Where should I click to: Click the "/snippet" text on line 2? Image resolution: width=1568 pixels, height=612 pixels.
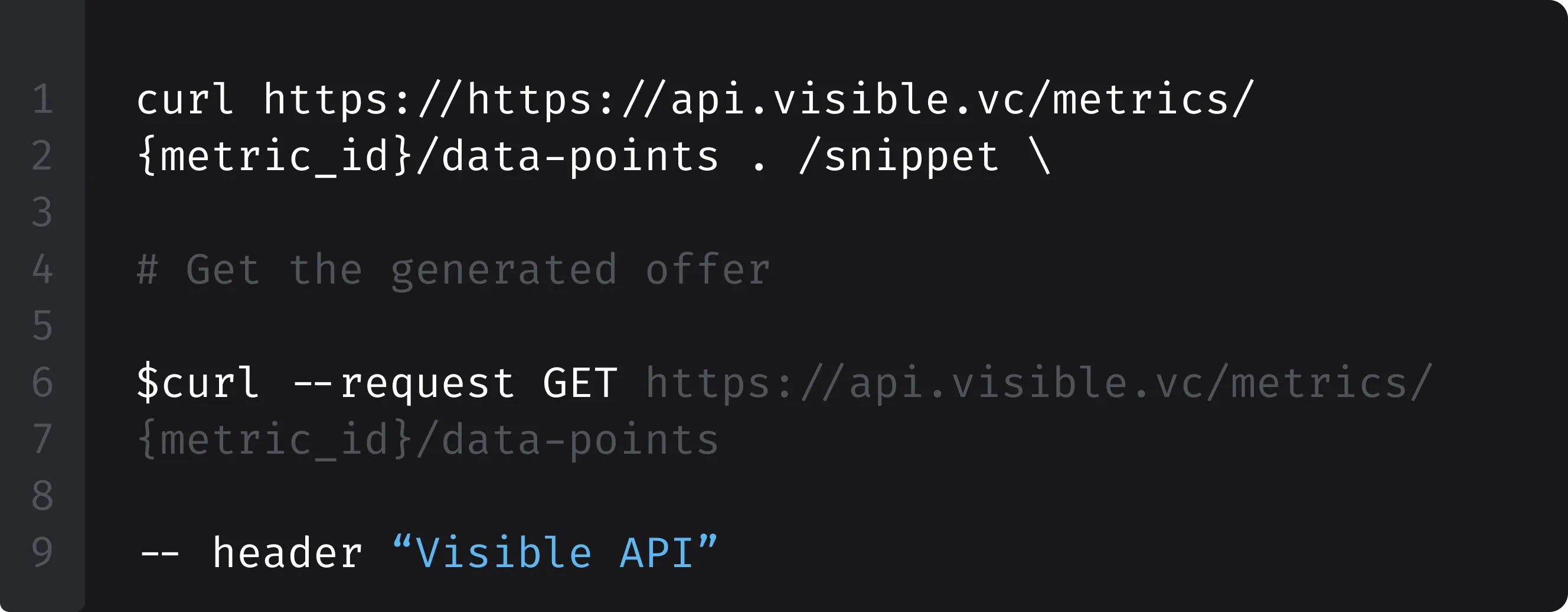899,157
